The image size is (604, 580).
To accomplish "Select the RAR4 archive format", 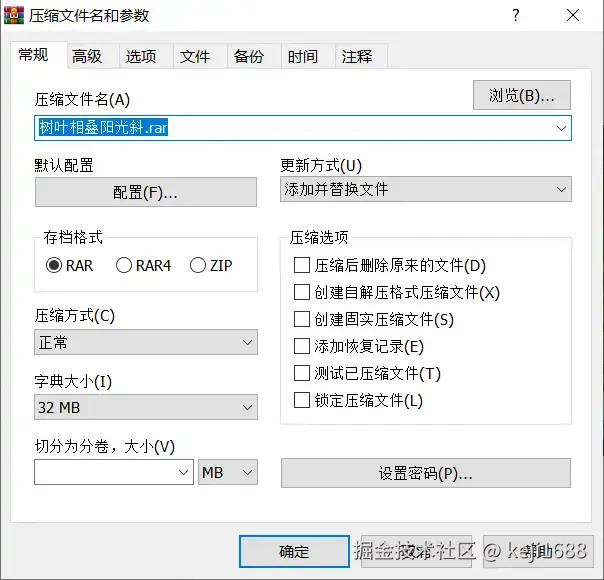I will click(x=125, y=265).
